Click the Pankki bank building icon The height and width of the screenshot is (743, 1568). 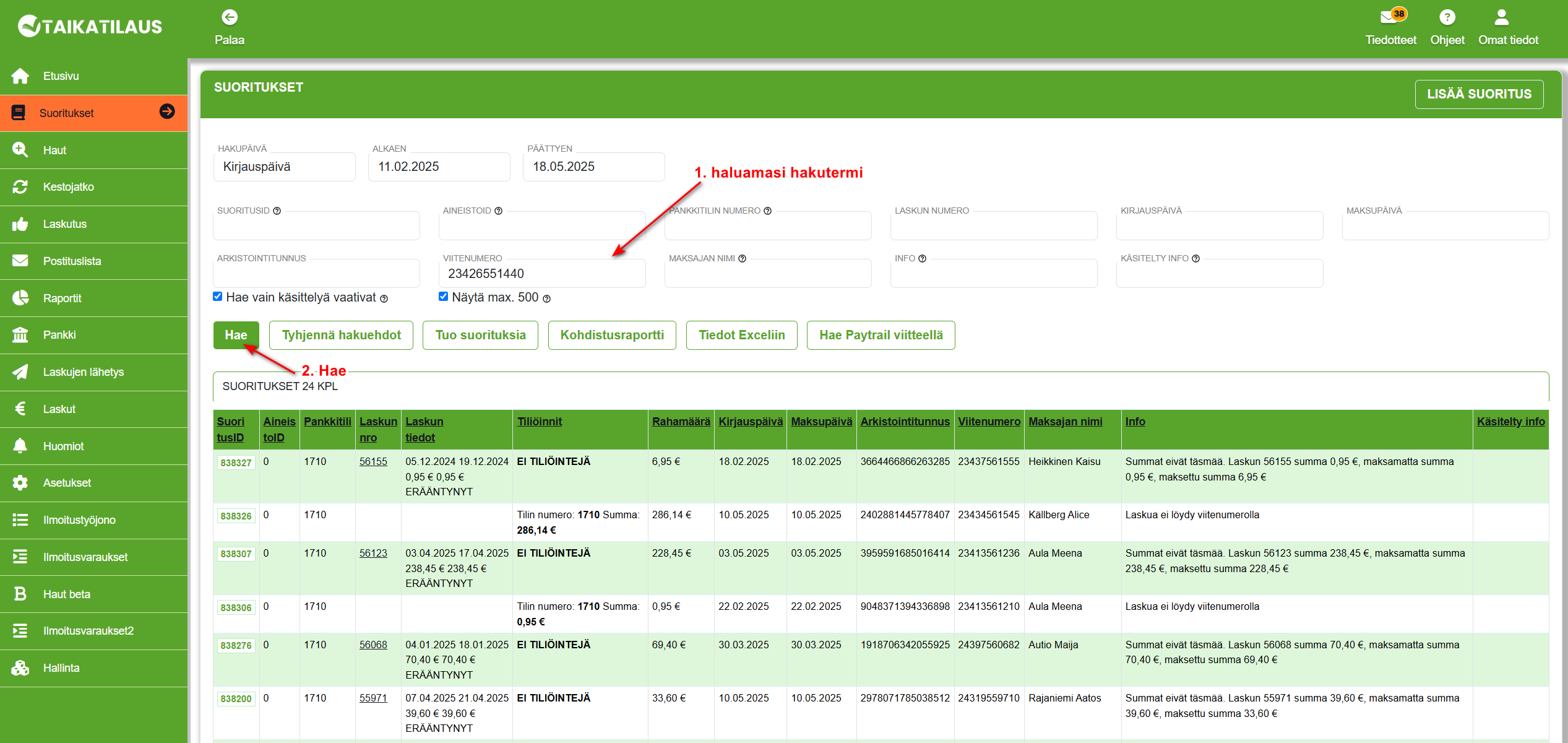[x=20, y=335]
